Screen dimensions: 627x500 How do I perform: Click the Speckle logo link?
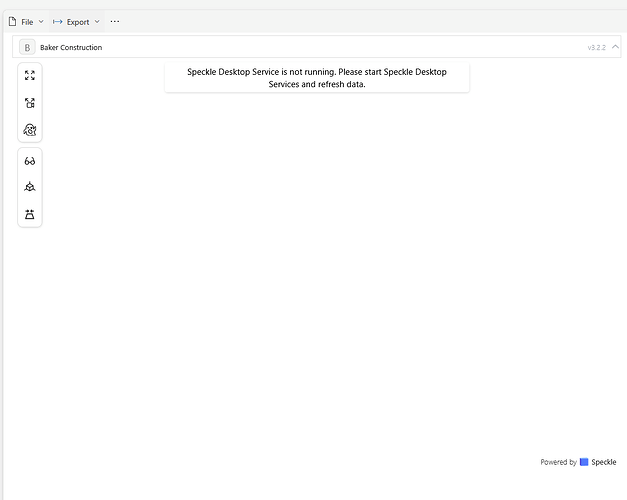[598, 462]
